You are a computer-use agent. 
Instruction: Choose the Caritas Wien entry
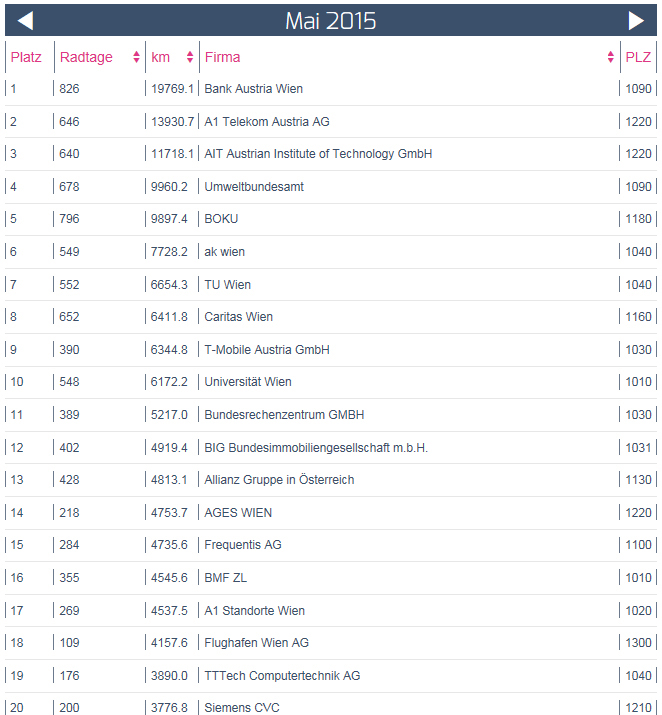pos(238,317)
